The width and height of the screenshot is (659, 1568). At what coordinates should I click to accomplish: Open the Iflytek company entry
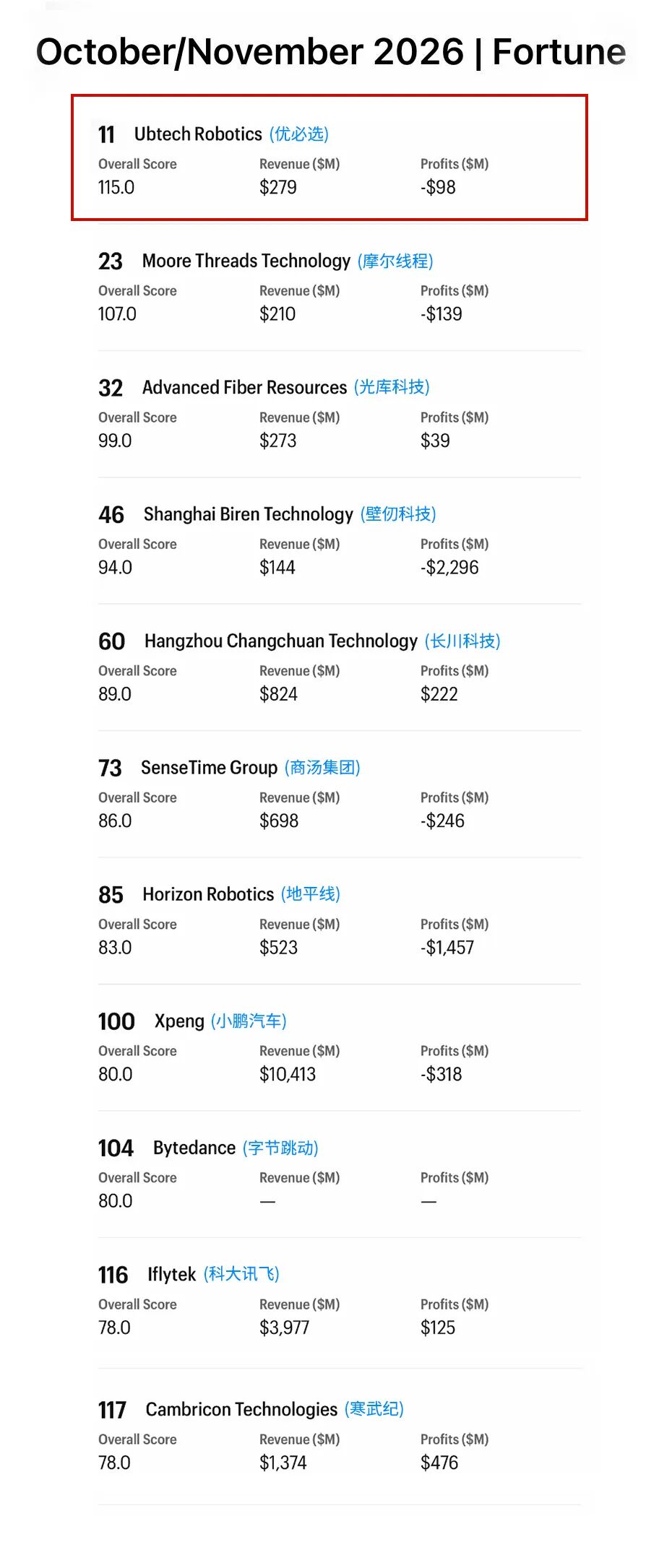(172, 1275)
